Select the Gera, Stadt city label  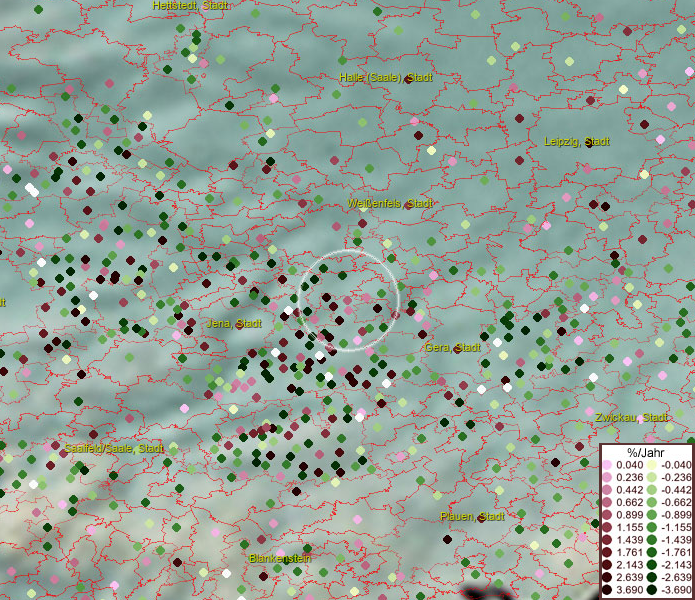(453, 347)
